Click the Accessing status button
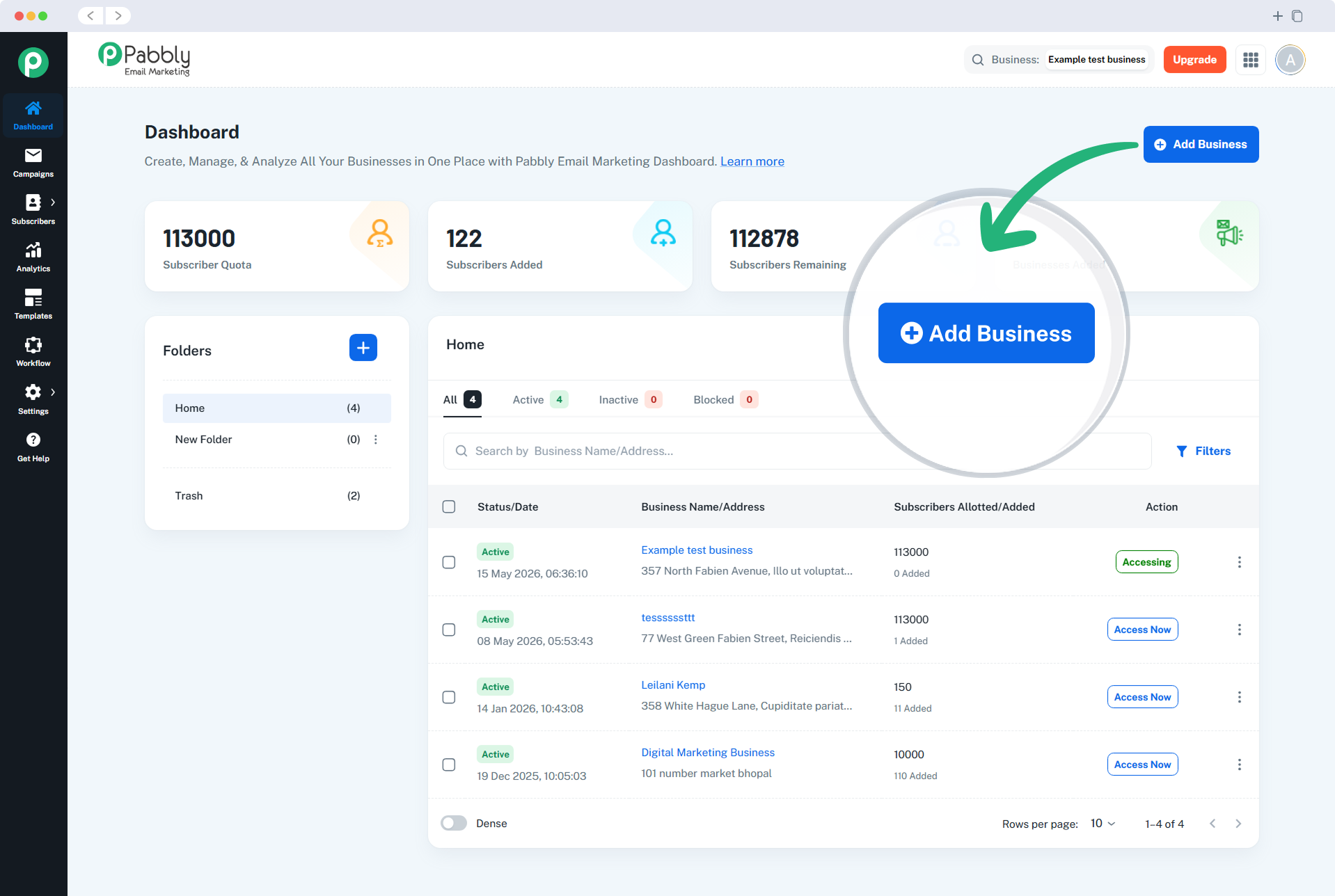 pos(1147,562)
